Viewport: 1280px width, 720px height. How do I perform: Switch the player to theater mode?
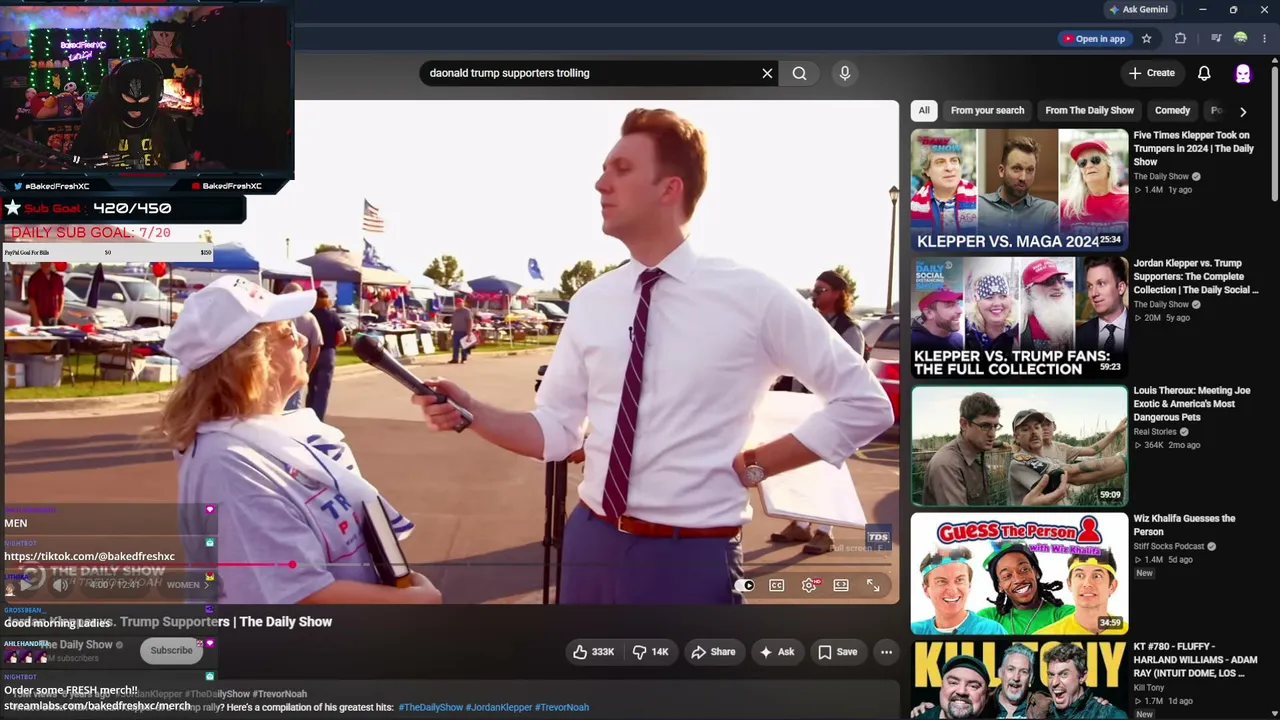click(841, 585)
